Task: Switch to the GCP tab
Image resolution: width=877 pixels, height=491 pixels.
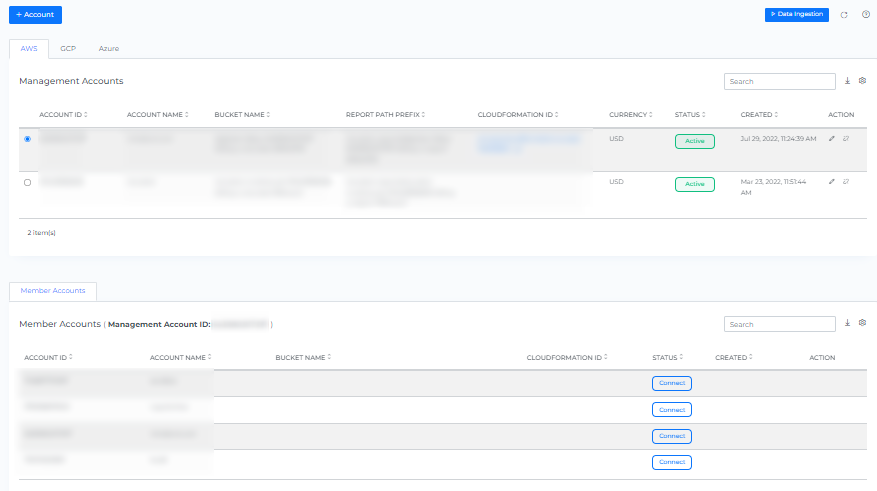Action: click(68, 48)
